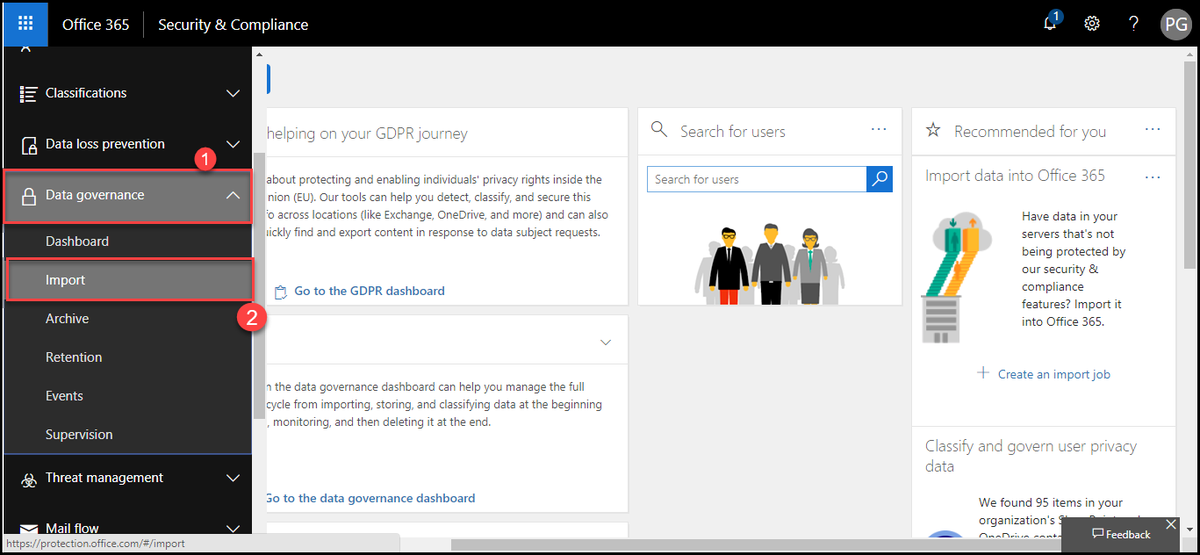Click the Threat management label

[104, 478]
